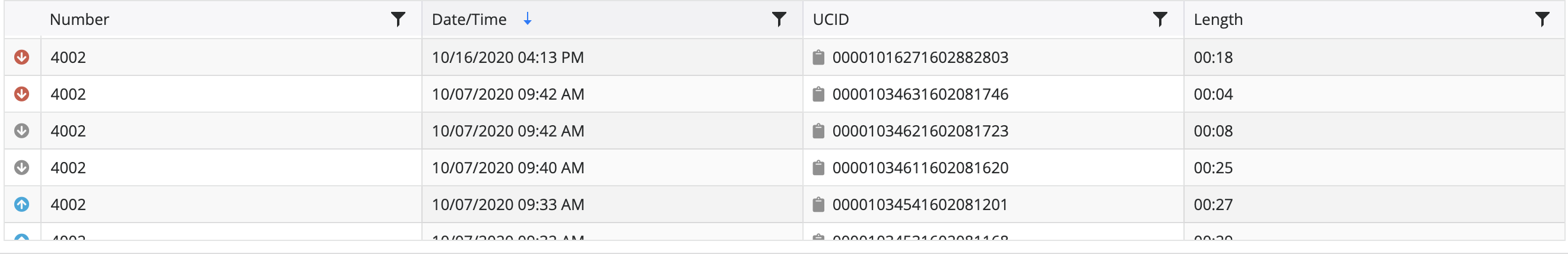Open the Date/Time column filter
Image resolution: width=1568 pixels, height=254 pixels.
pos(779,20)
